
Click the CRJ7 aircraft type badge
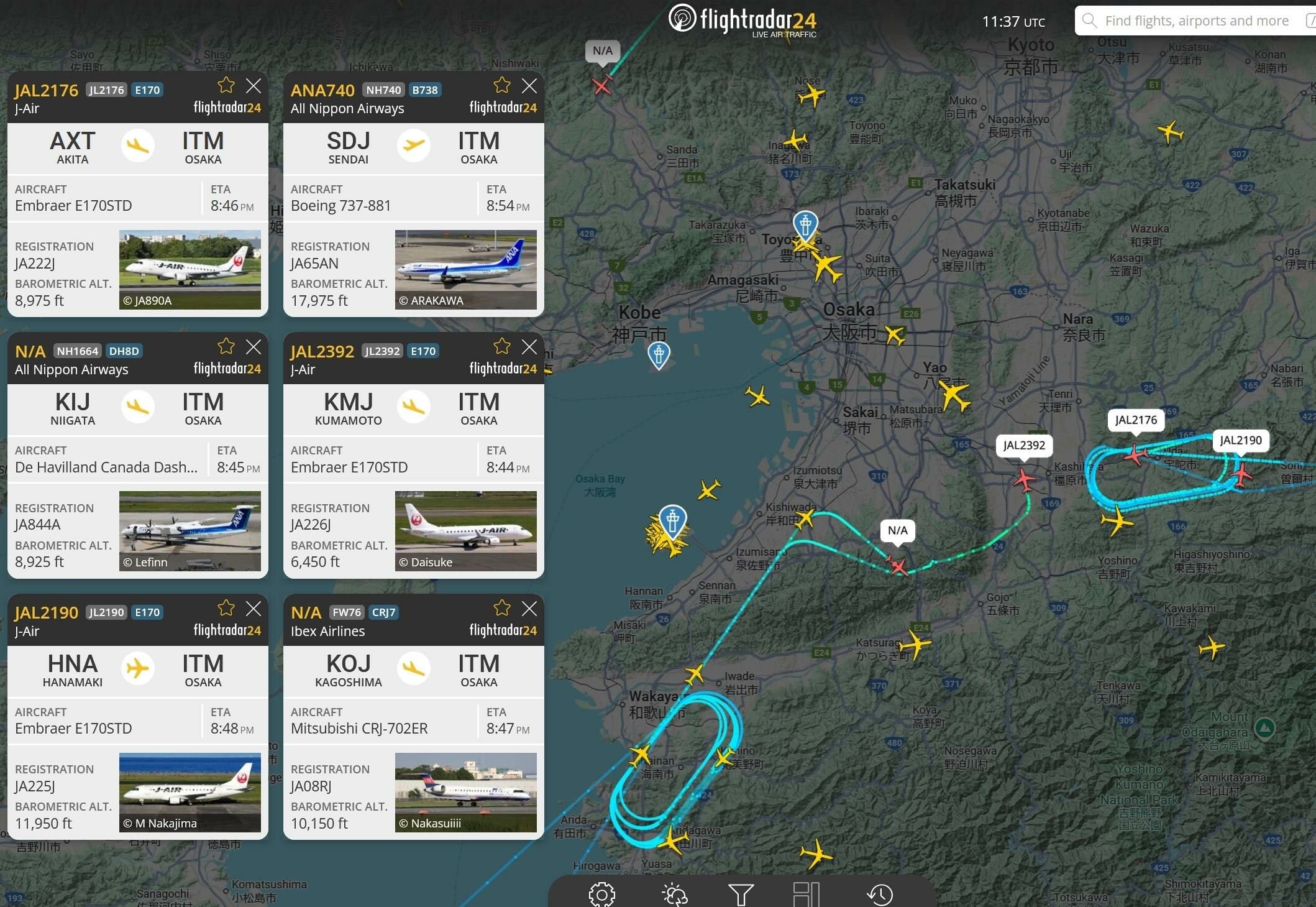[383, 612]
